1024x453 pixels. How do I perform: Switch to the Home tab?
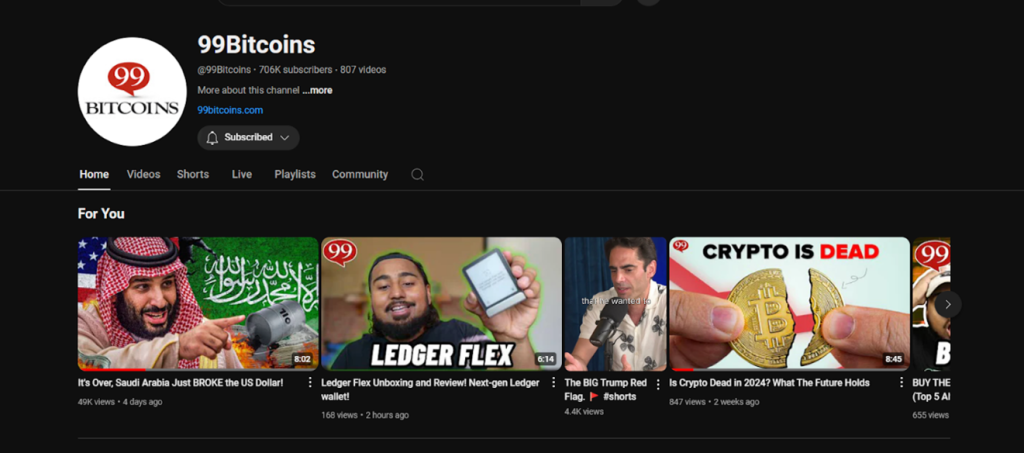(x=94, y=174)
